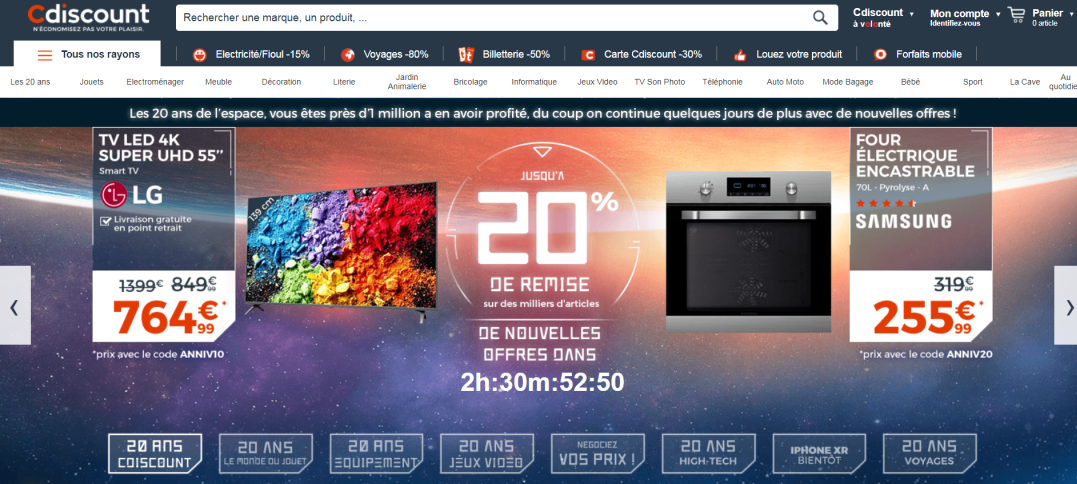Click the Cdiscount logo

[88, 17]
